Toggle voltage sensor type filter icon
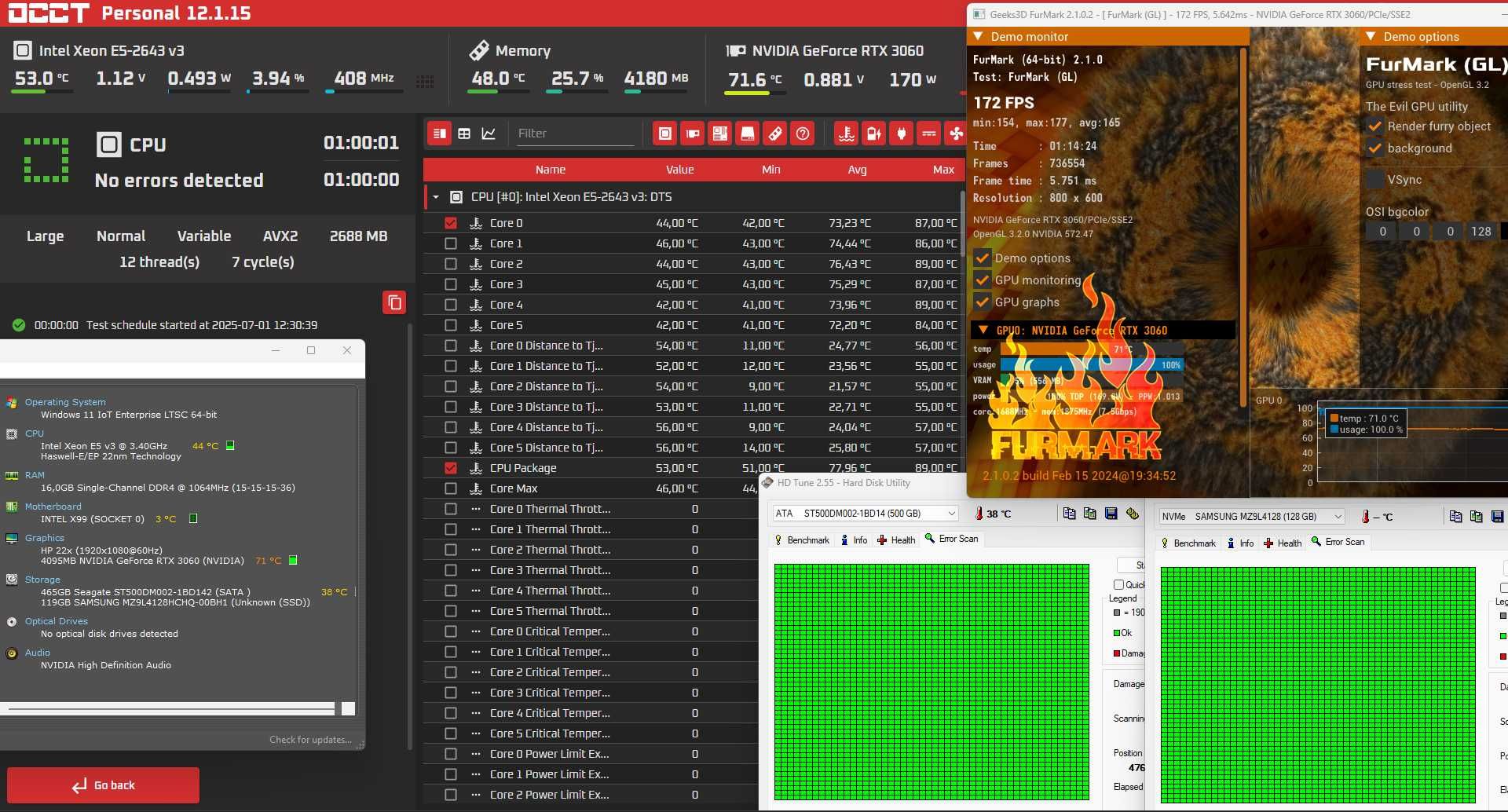Screen dimensions: 1508x812 (929, 134)
